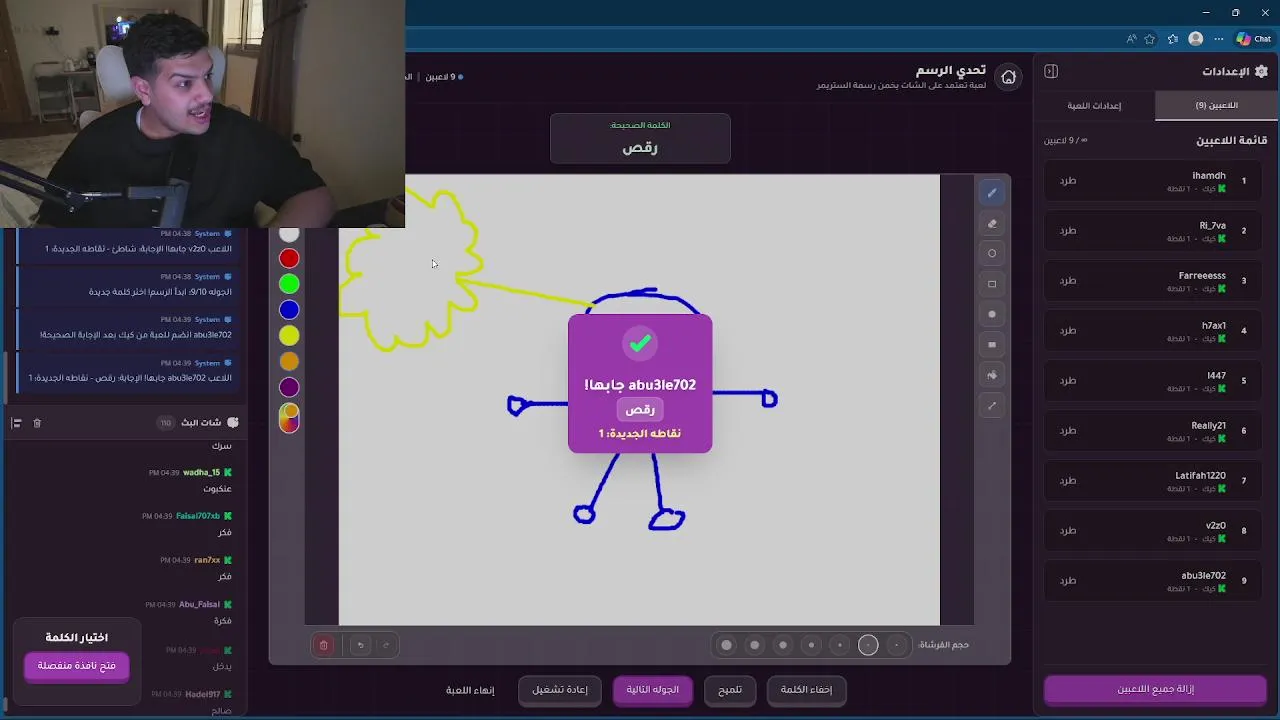Screen dimensions: 1280x720
Task: Kick player h7ax1 with طرد
Action: [1068, 331]
